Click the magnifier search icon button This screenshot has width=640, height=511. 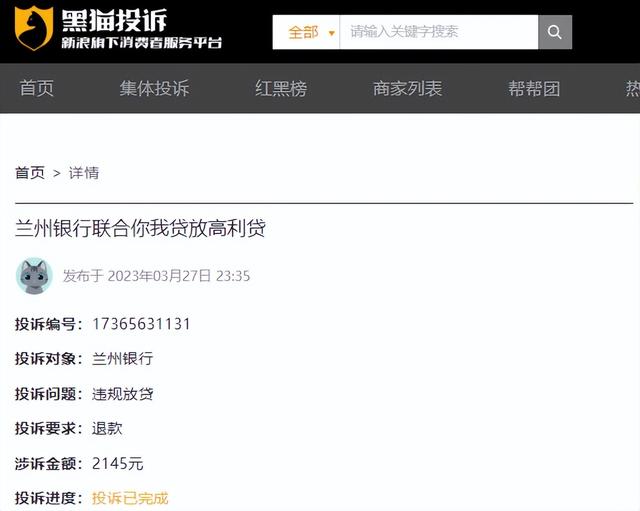555,32
